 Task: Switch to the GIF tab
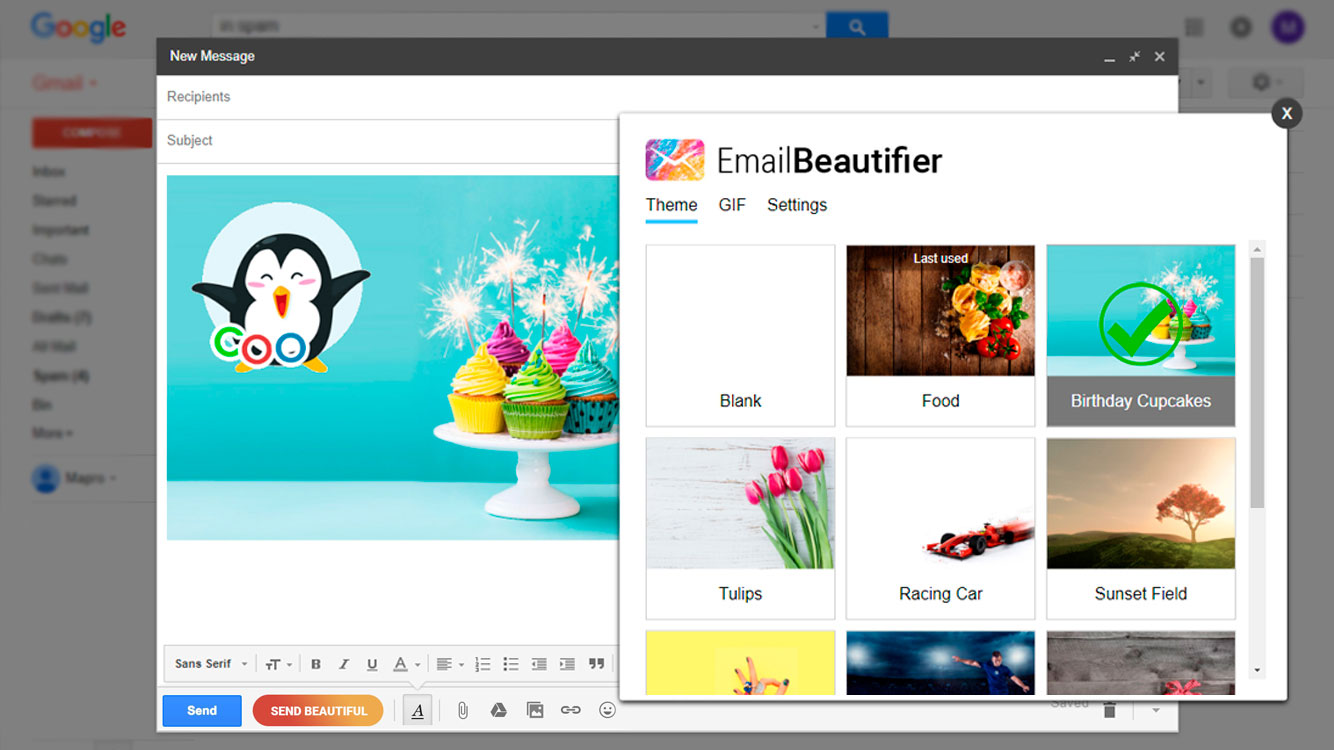coord(732,205)
